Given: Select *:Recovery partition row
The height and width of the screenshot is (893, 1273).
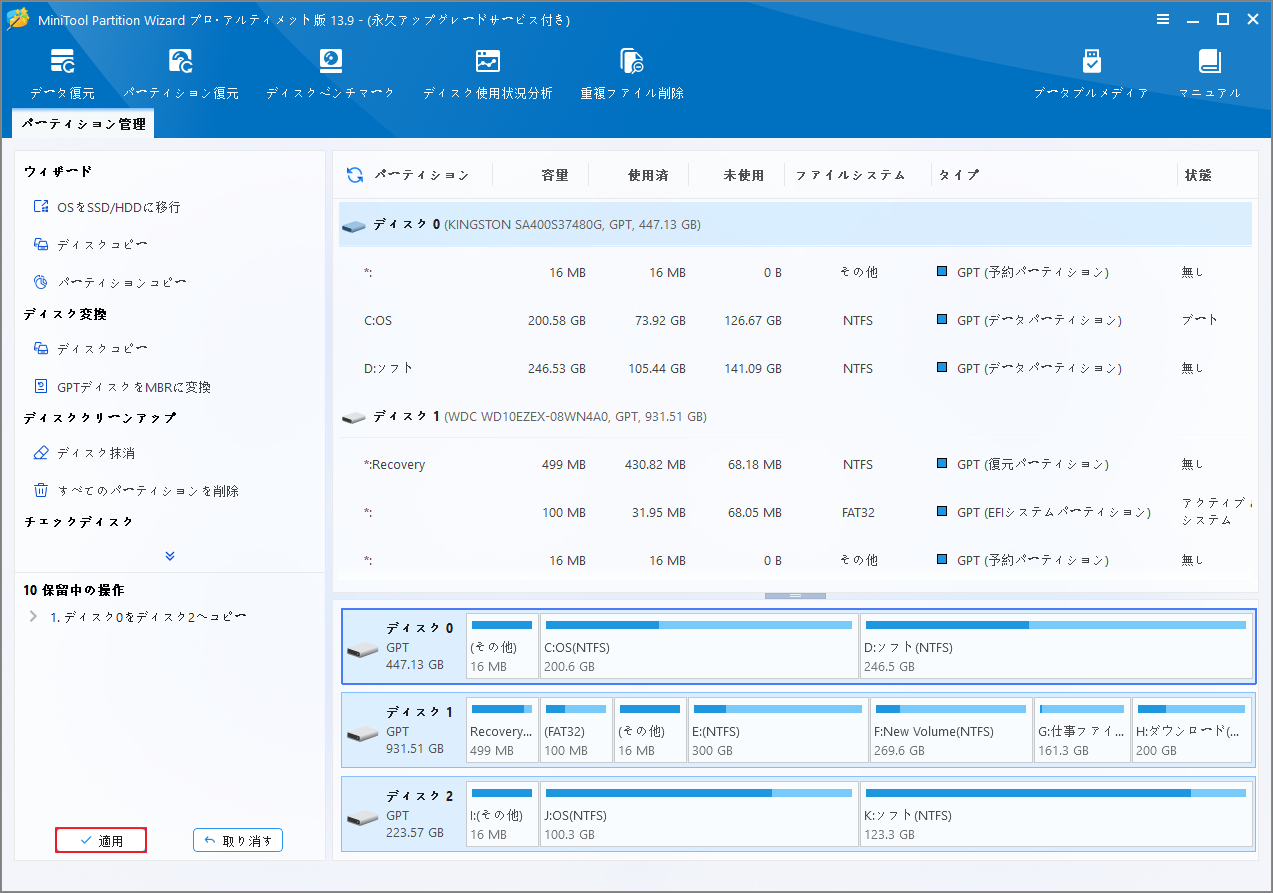Looking at the screenshot, I should [x=795, y=465].
